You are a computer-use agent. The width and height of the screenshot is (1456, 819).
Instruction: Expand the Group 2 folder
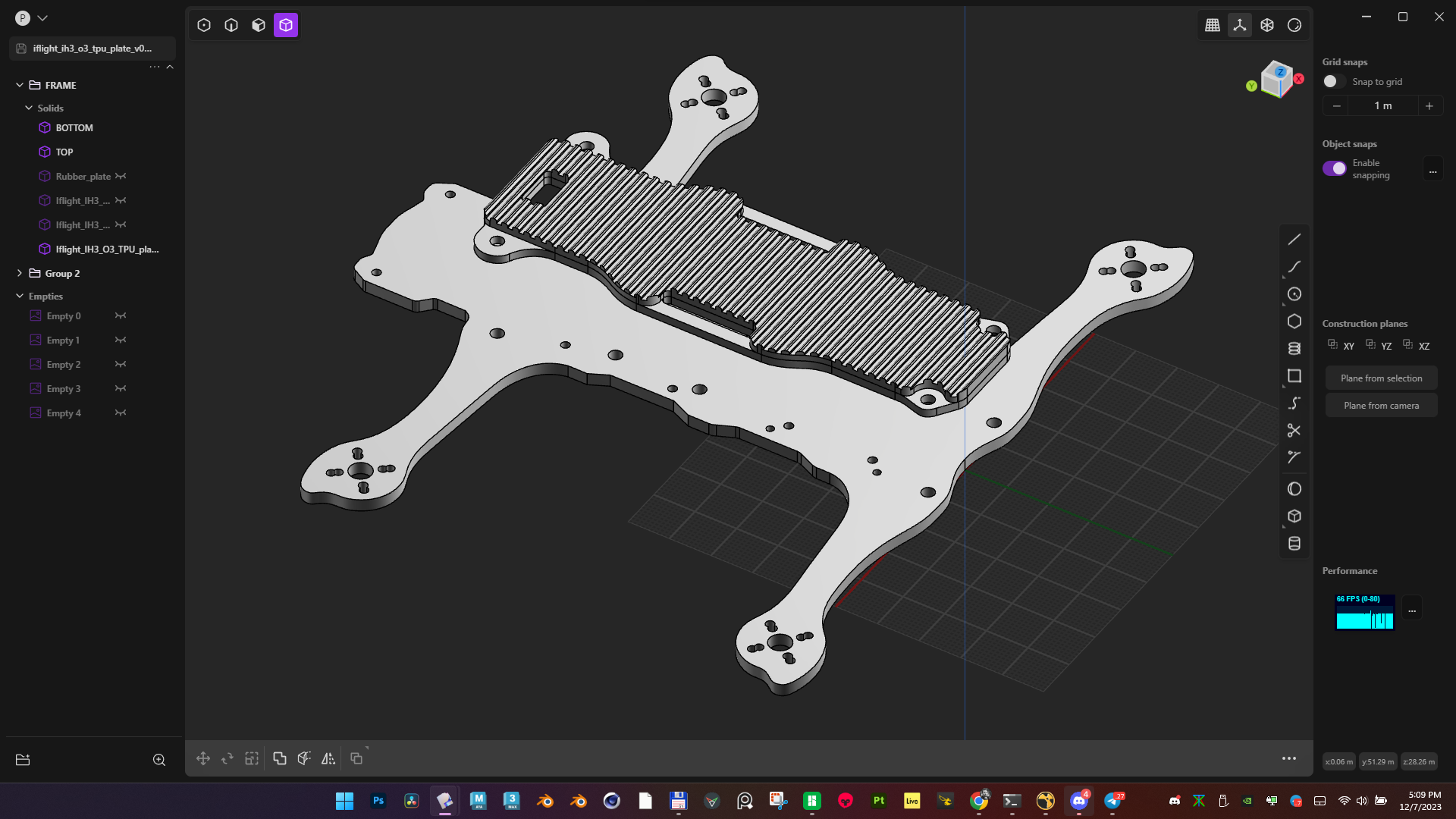point(20,274)
